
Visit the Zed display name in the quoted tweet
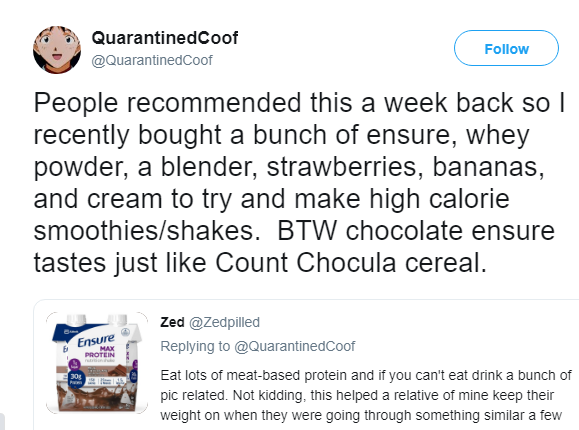tap(172, 322)
